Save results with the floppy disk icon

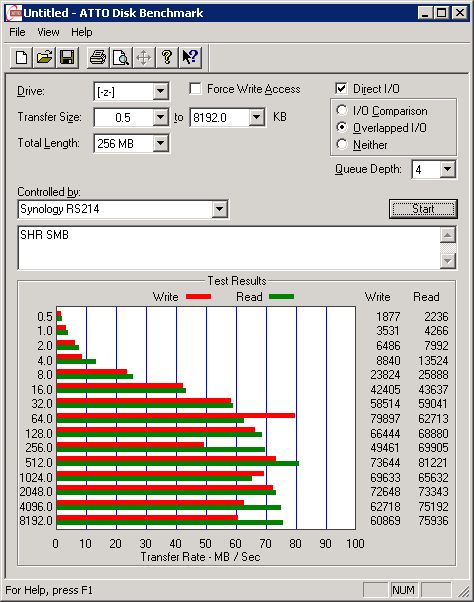point(67,58)
